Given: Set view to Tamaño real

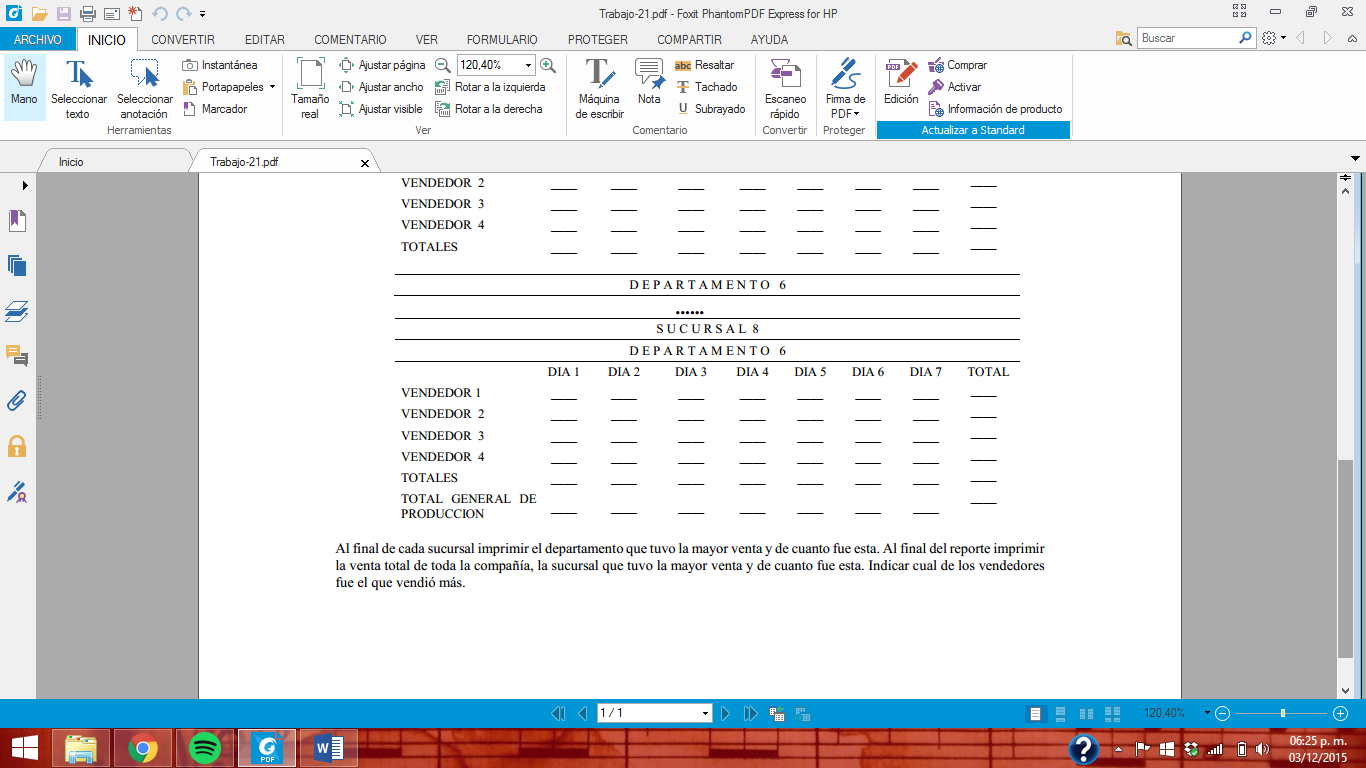Looking at the screenshot, I should (x=310, y=87).
